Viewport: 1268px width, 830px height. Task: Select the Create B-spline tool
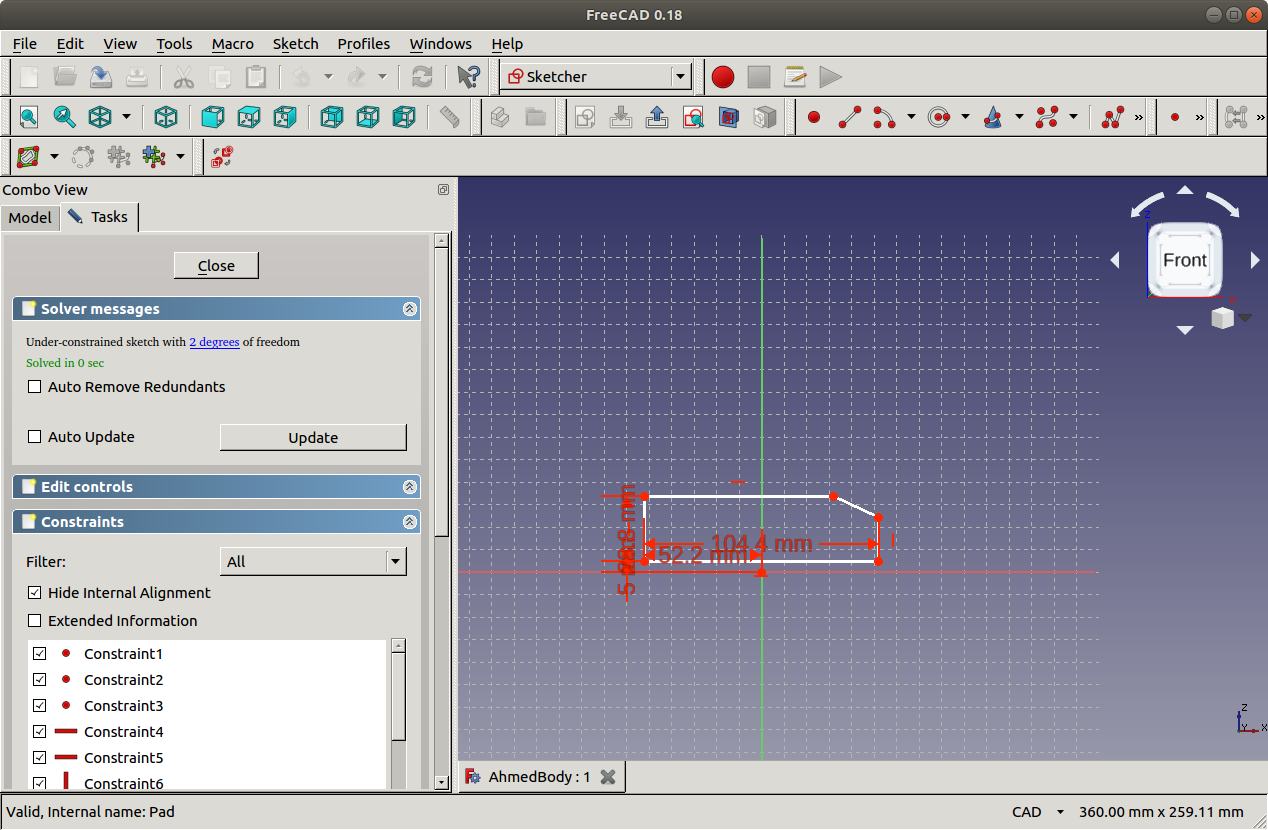point(1046,117)
